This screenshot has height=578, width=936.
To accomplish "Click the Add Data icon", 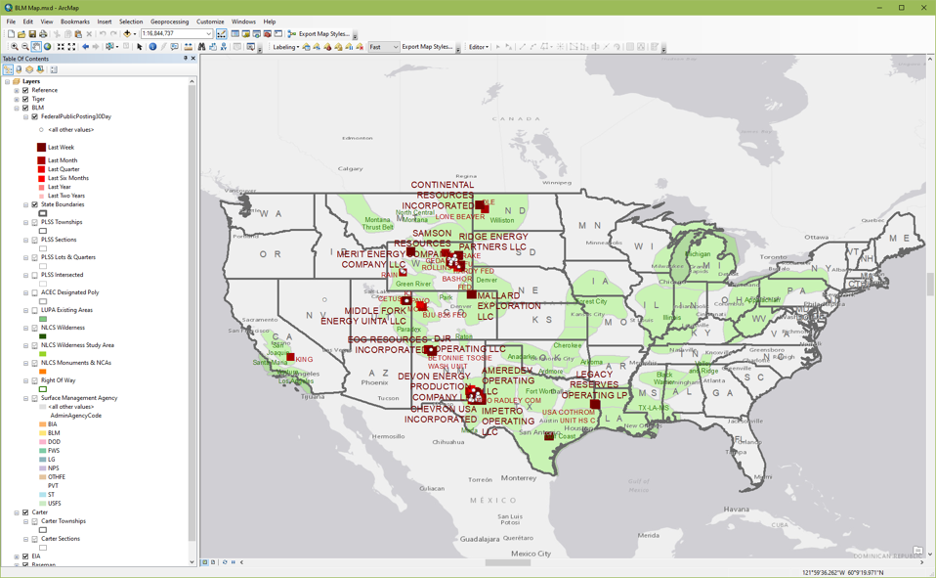I will pos(128,33).
